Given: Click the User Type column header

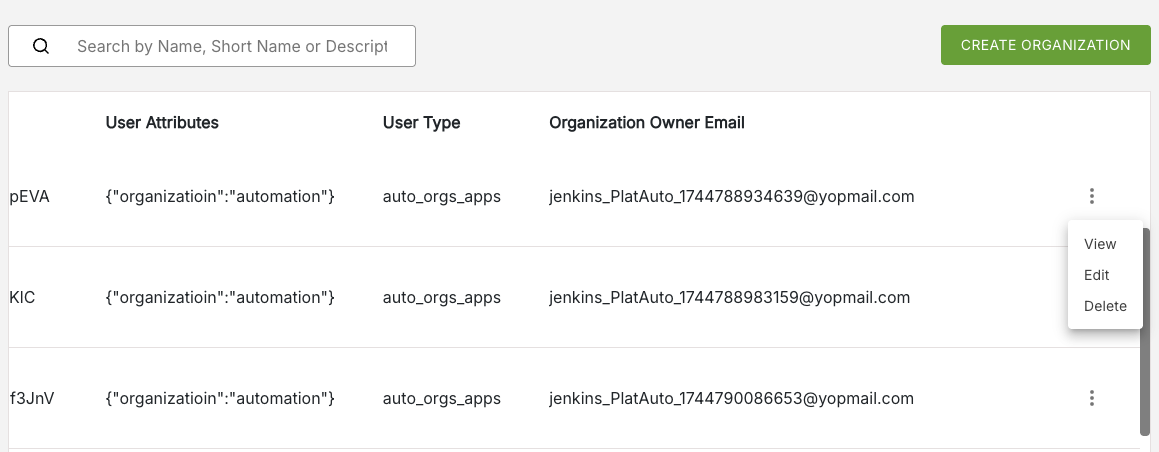Looking at the screenshot, I should [x=421, y=123].
